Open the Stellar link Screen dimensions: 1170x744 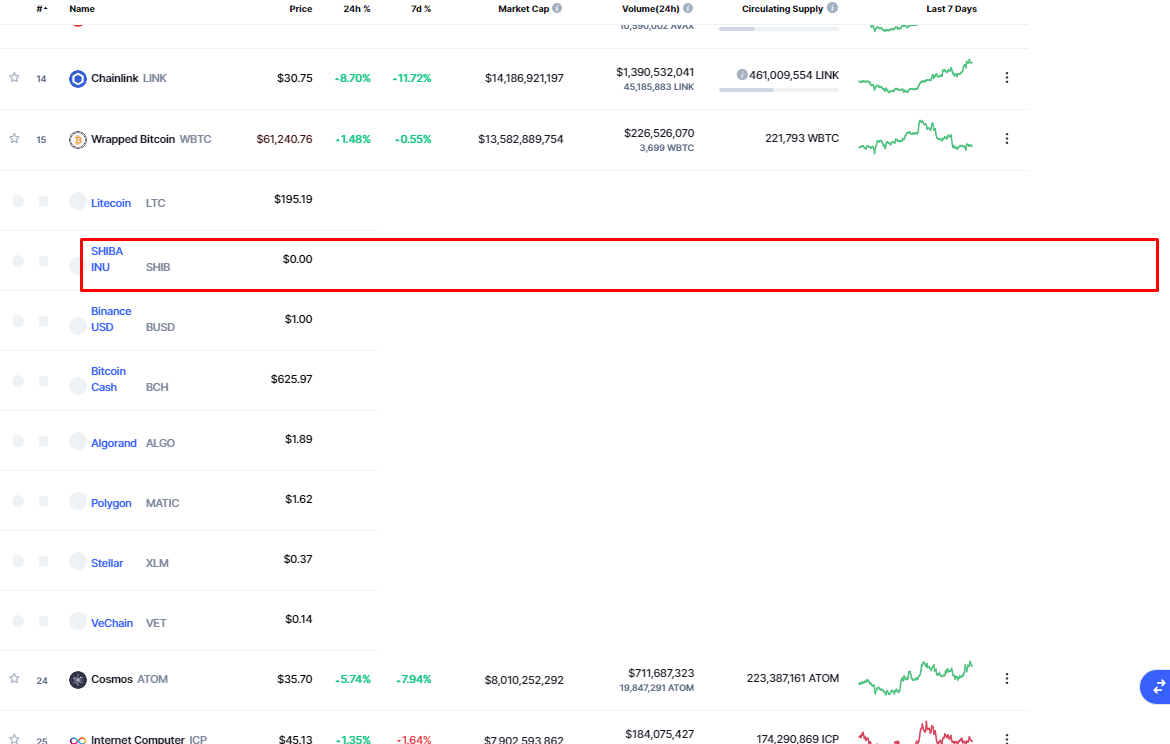click(107, 563)
